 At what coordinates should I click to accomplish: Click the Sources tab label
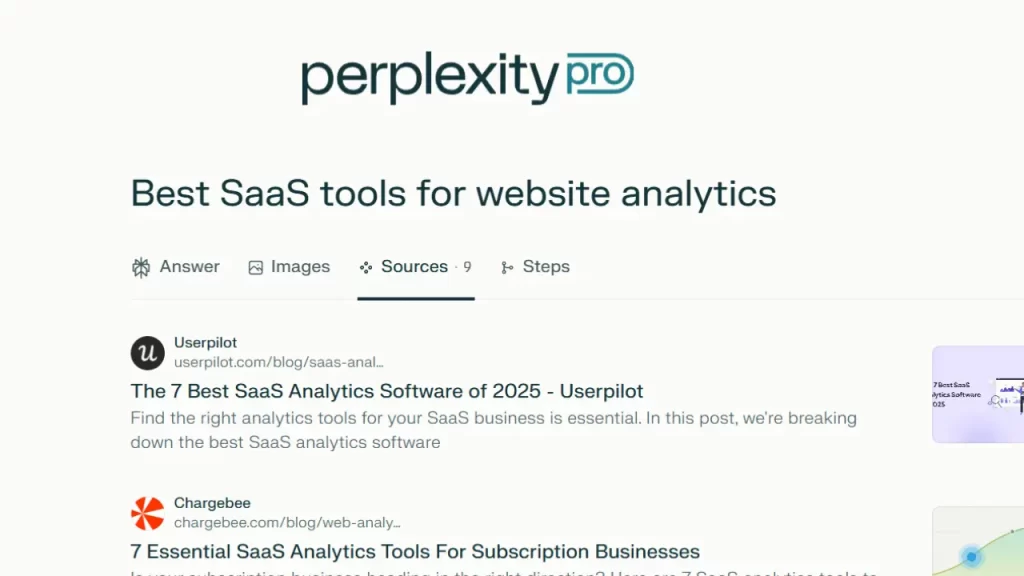click(x=414, y=267)
